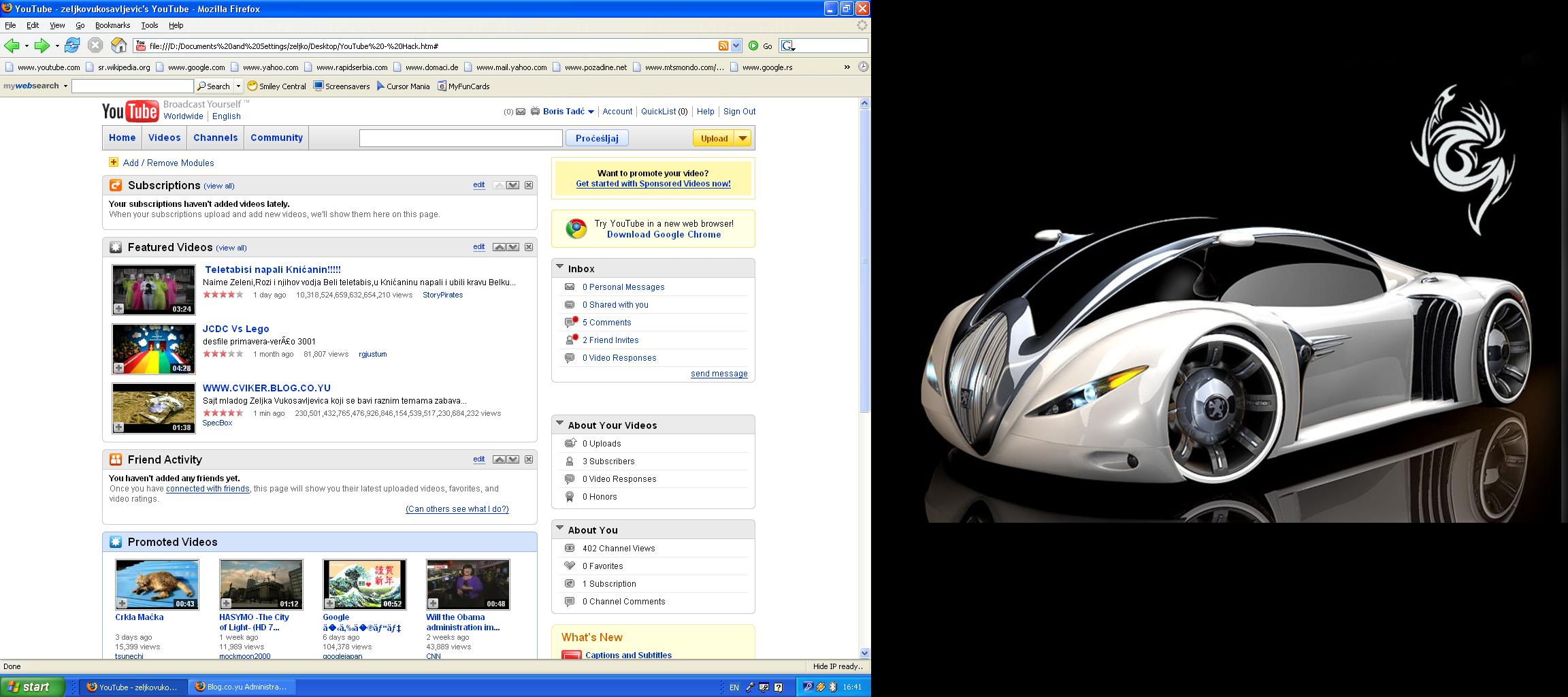Open Smiley Central toolbar item
Viewport: 1568px width, 697px height.
pyautogui.click(x=277, y=86)
